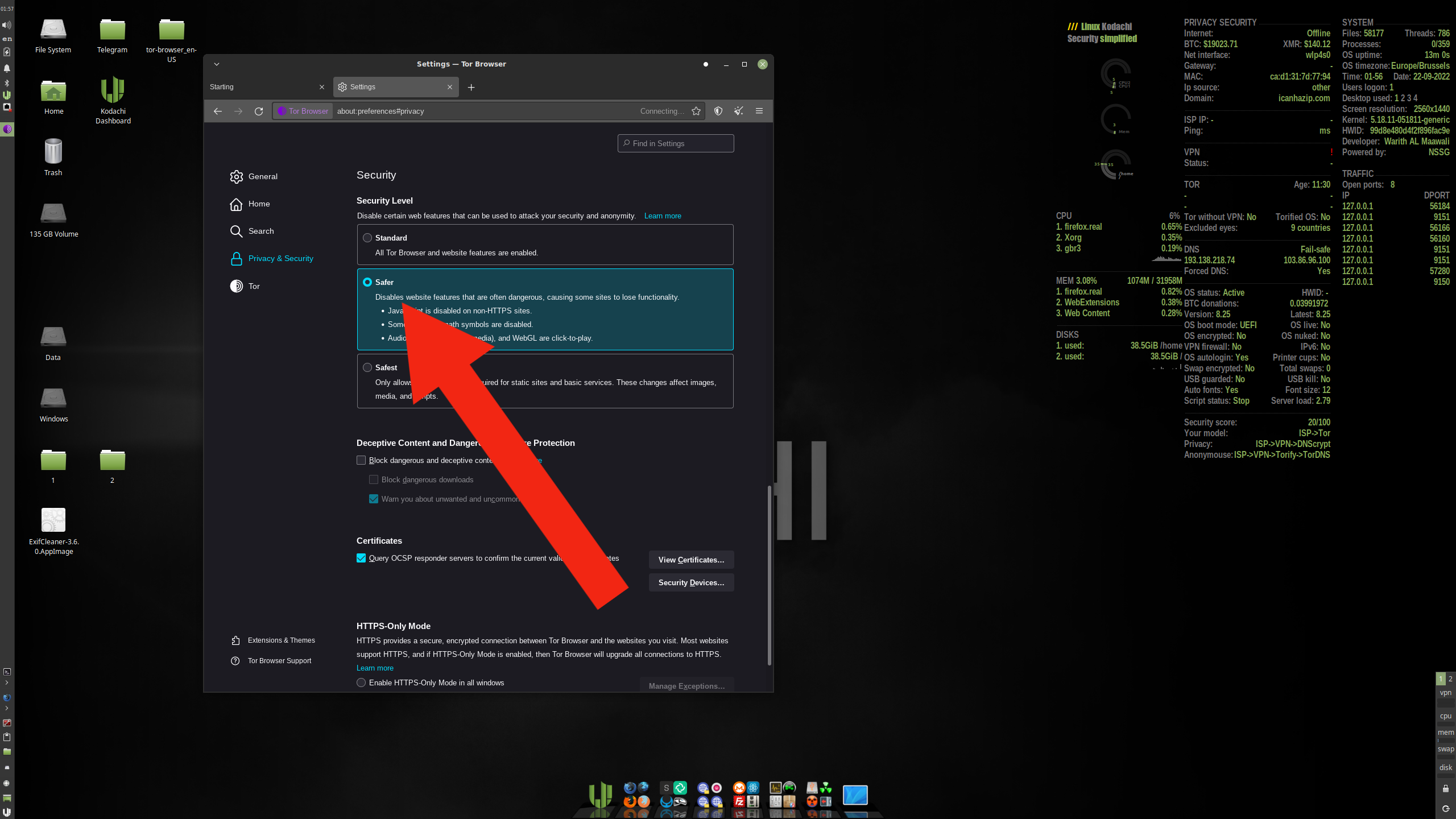Click the Tor Browser identity badge

303,111
